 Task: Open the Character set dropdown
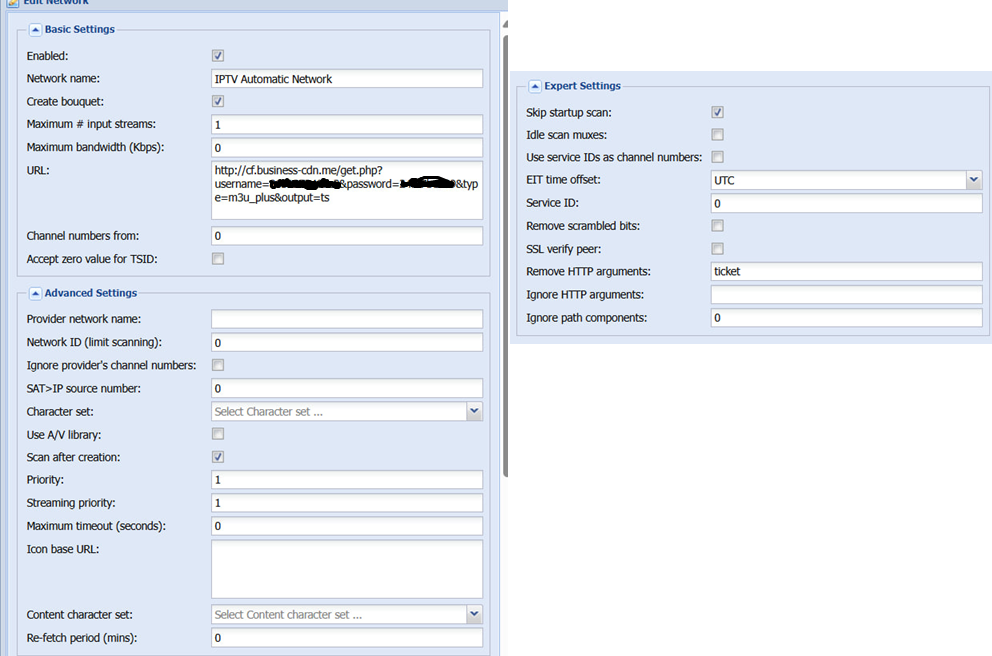(x=474, y=411)
